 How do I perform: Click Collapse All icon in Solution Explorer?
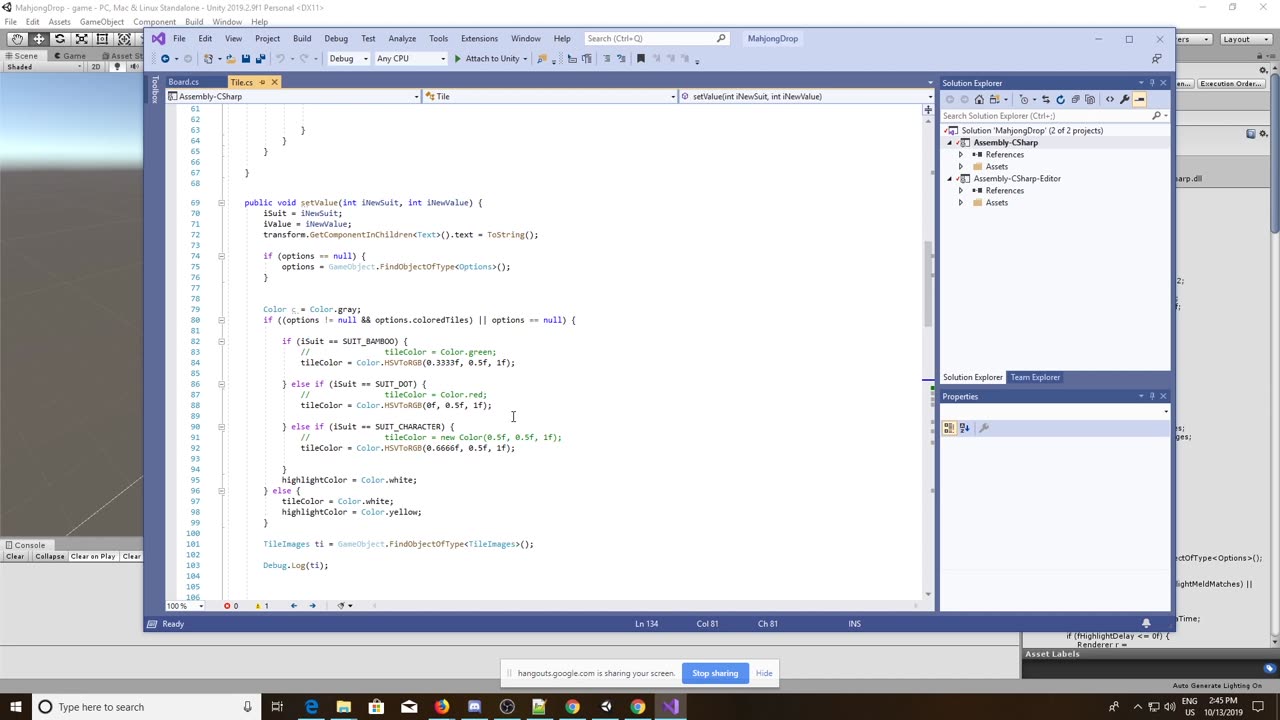tap(1075, 99)
